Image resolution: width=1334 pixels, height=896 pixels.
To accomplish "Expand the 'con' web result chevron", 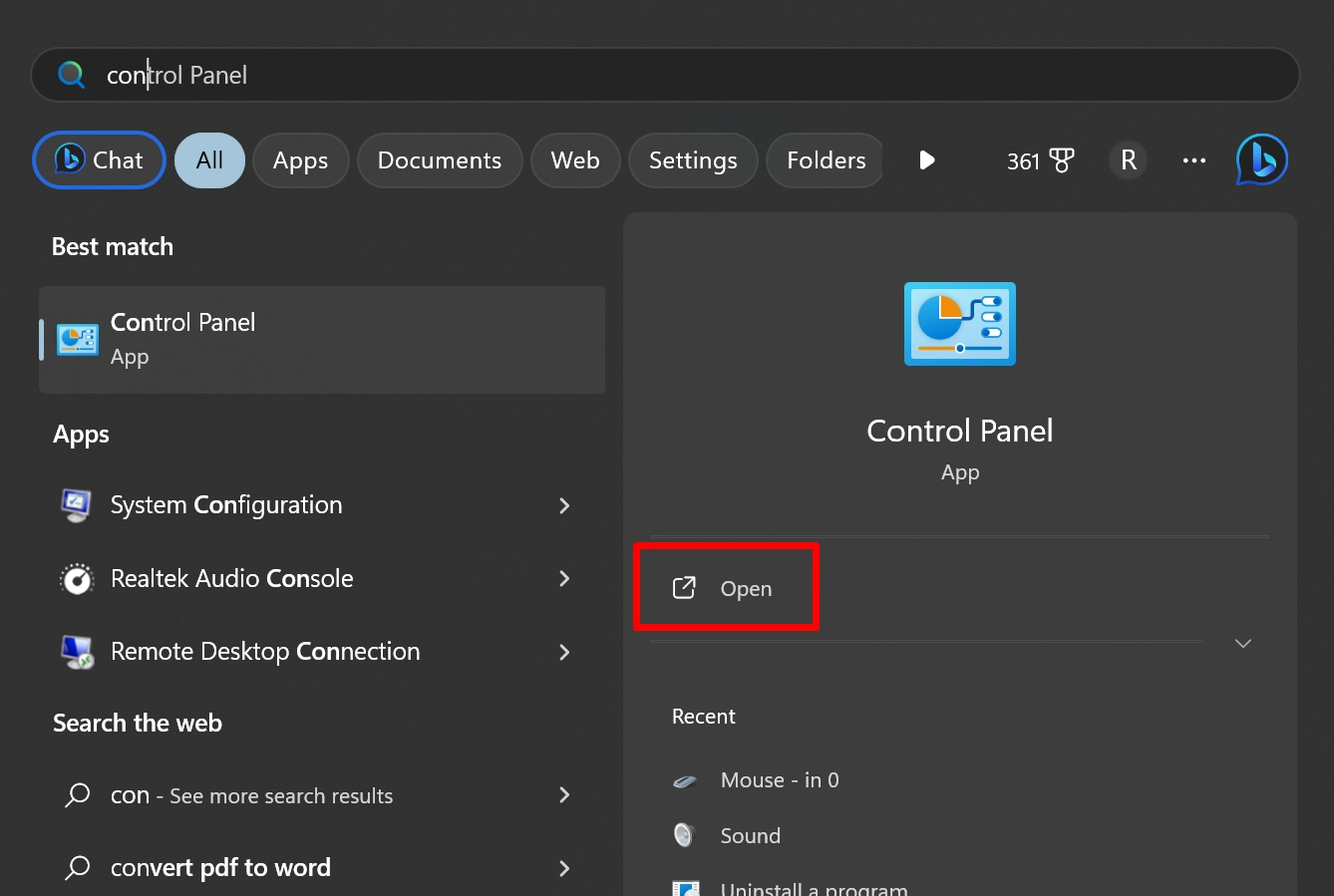I will (564, 794).
